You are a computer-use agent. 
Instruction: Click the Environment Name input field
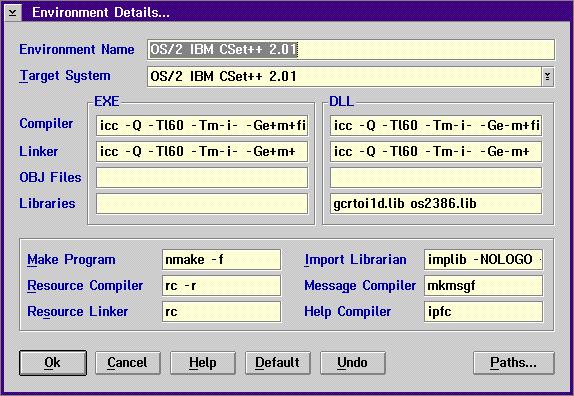click(x=351, y=49)
